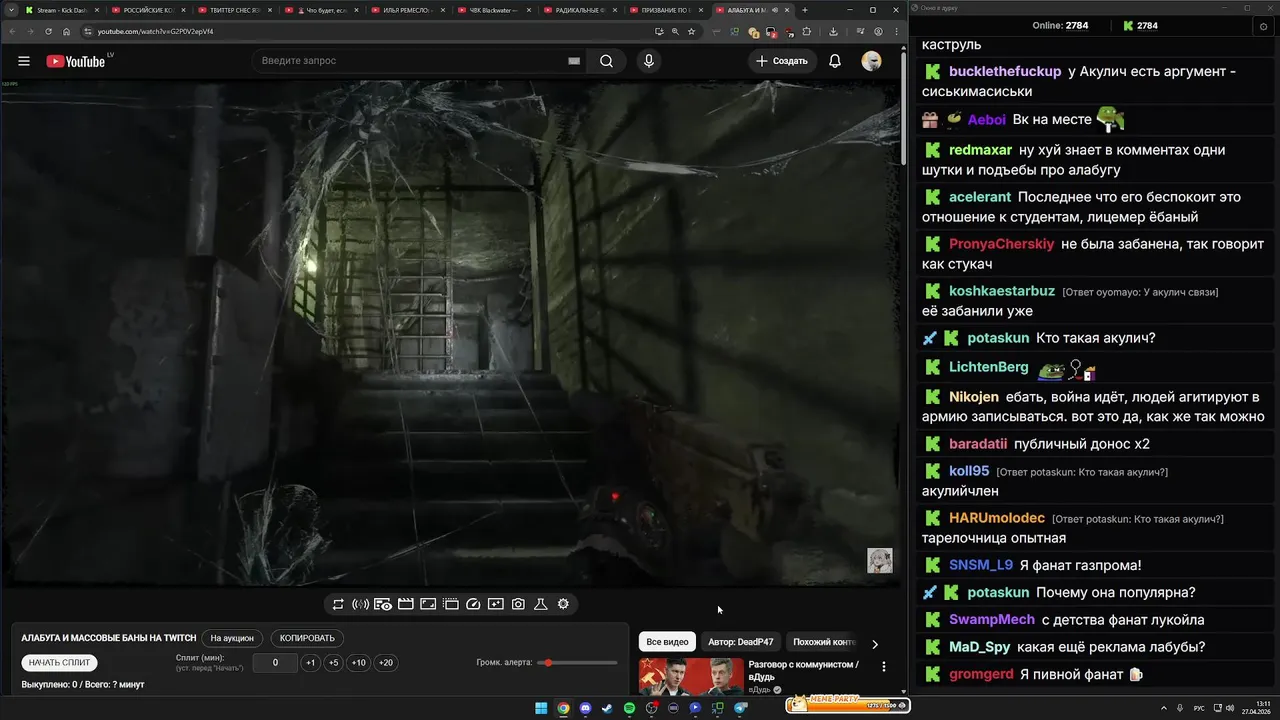Open Windows Start menu
Screen dimensions: 1280x720
tap(541, 708)
